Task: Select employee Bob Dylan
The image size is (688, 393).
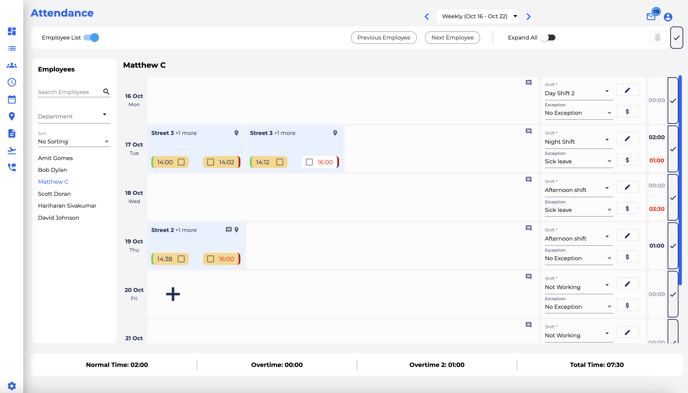Action: [x=52, y=170]
